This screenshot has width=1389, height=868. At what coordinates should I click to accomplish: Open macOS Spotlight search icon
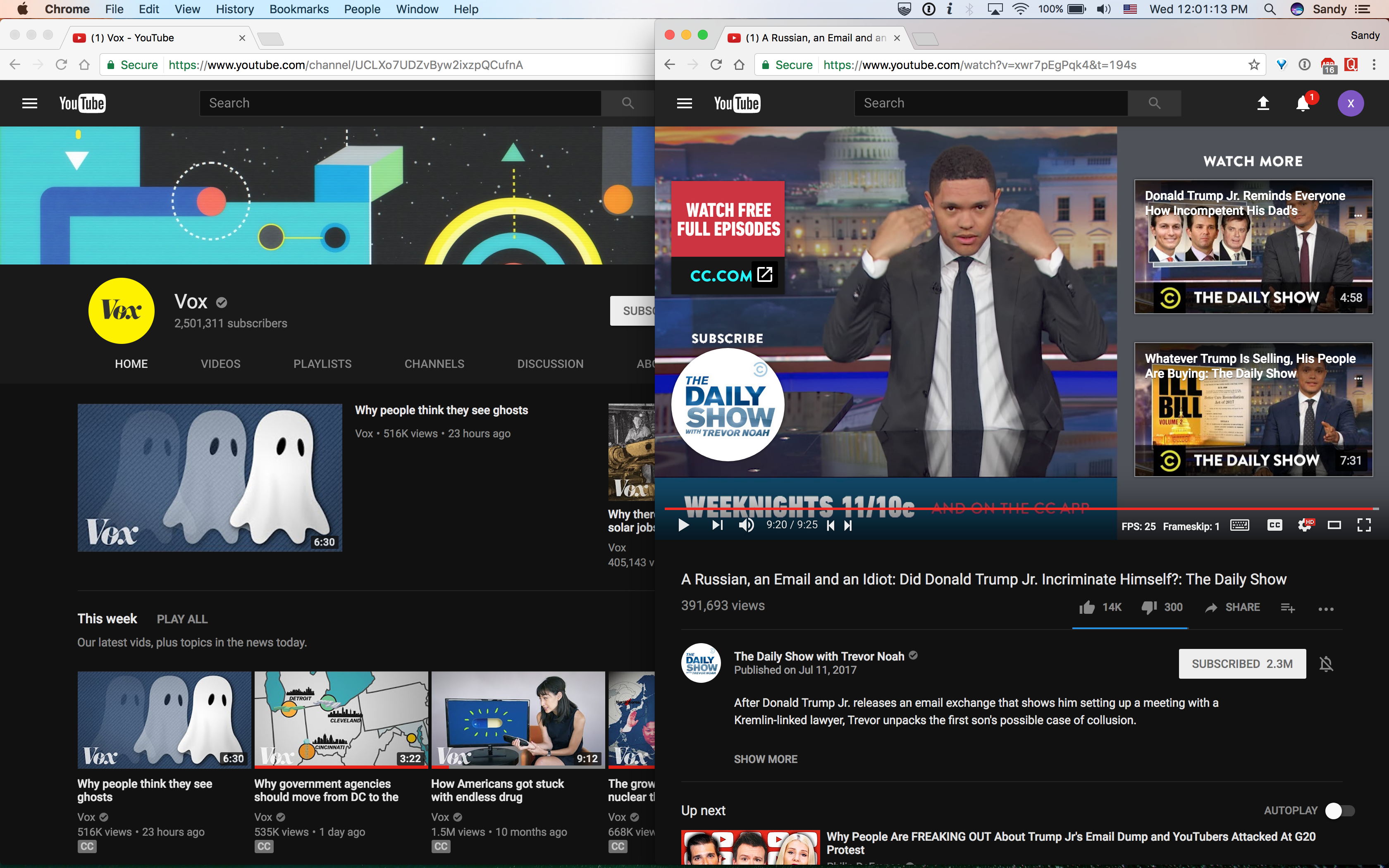click(1270, 9)
